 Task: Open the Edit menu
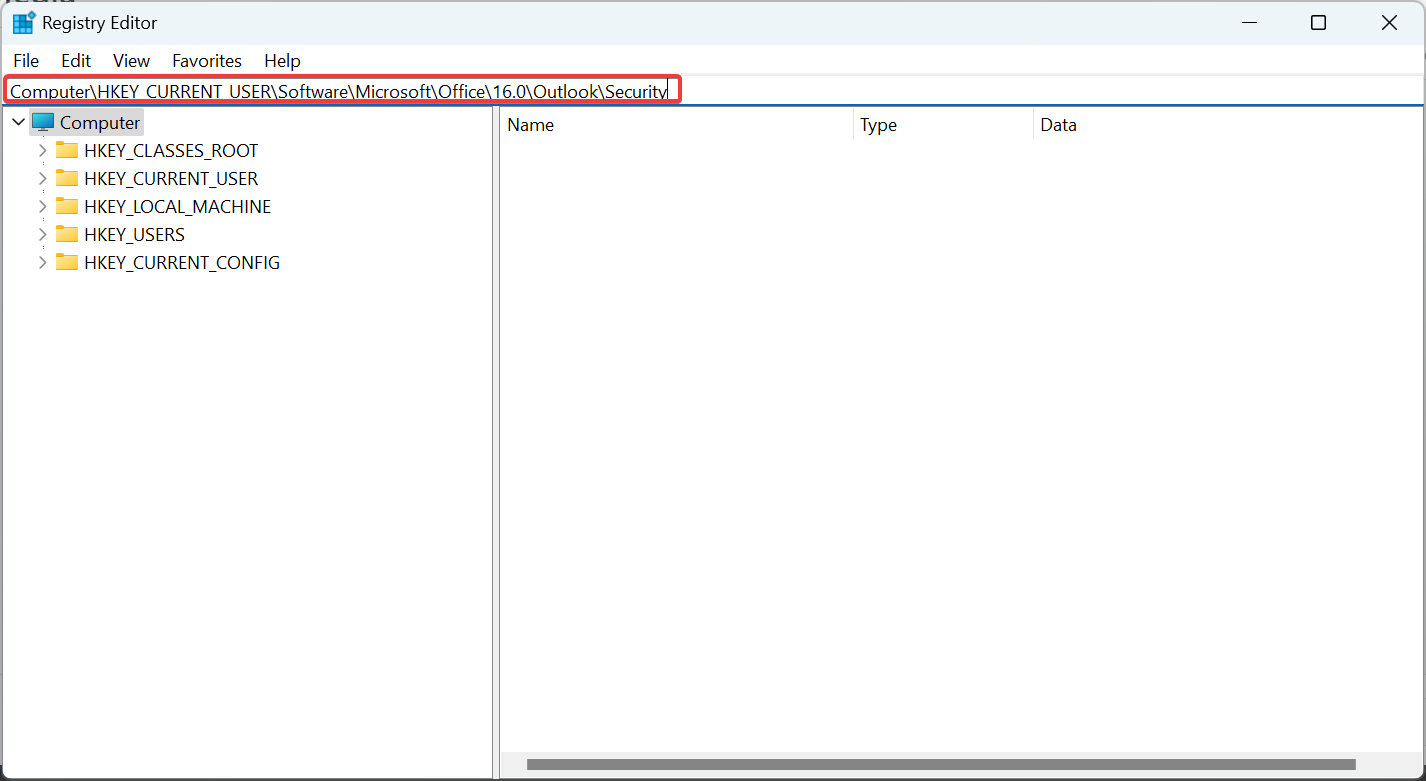(76, 61)
